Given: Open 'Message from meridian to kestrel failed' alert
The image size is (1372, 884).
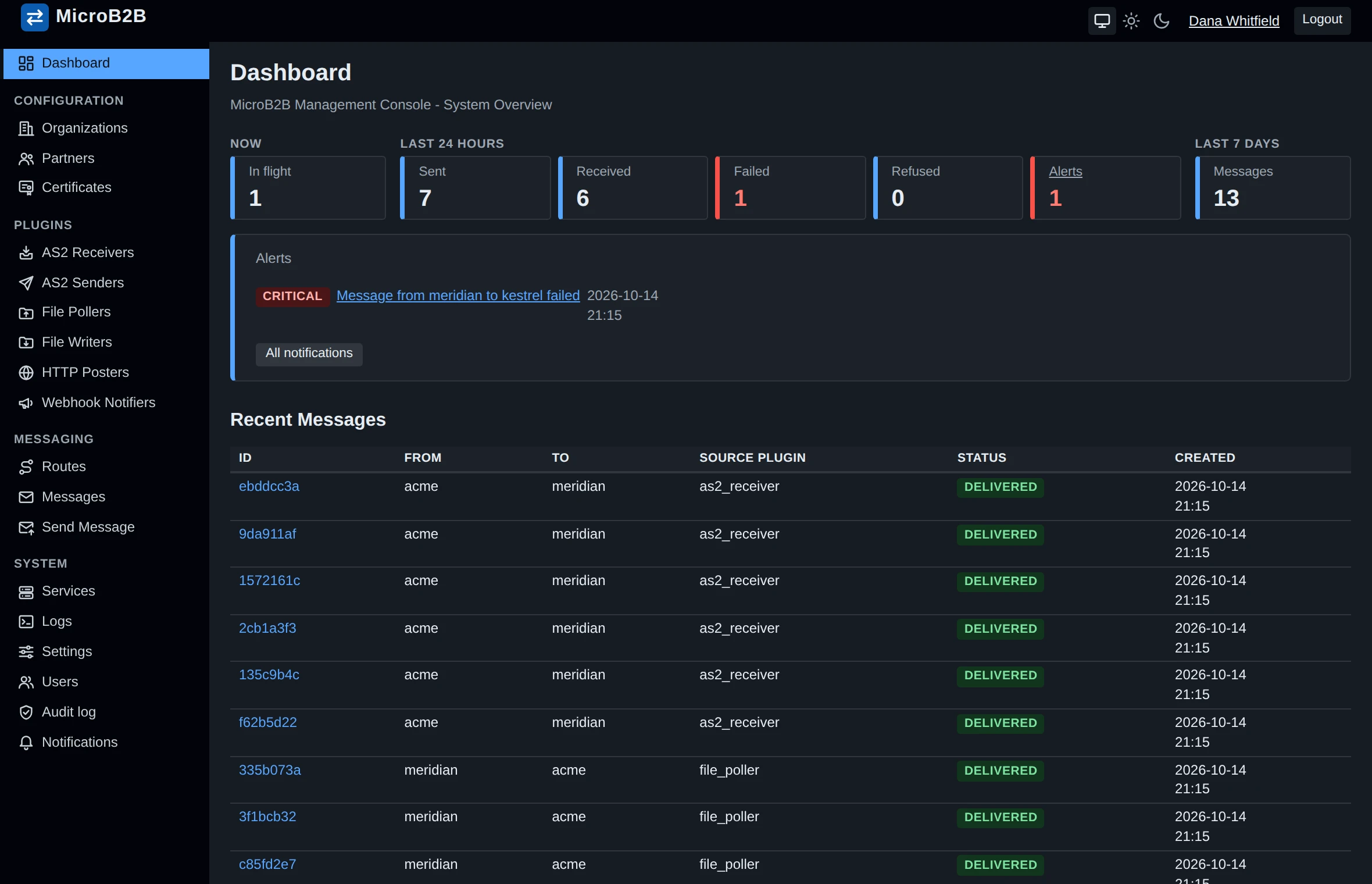Looking at the screenshot, I should [458, 295].
